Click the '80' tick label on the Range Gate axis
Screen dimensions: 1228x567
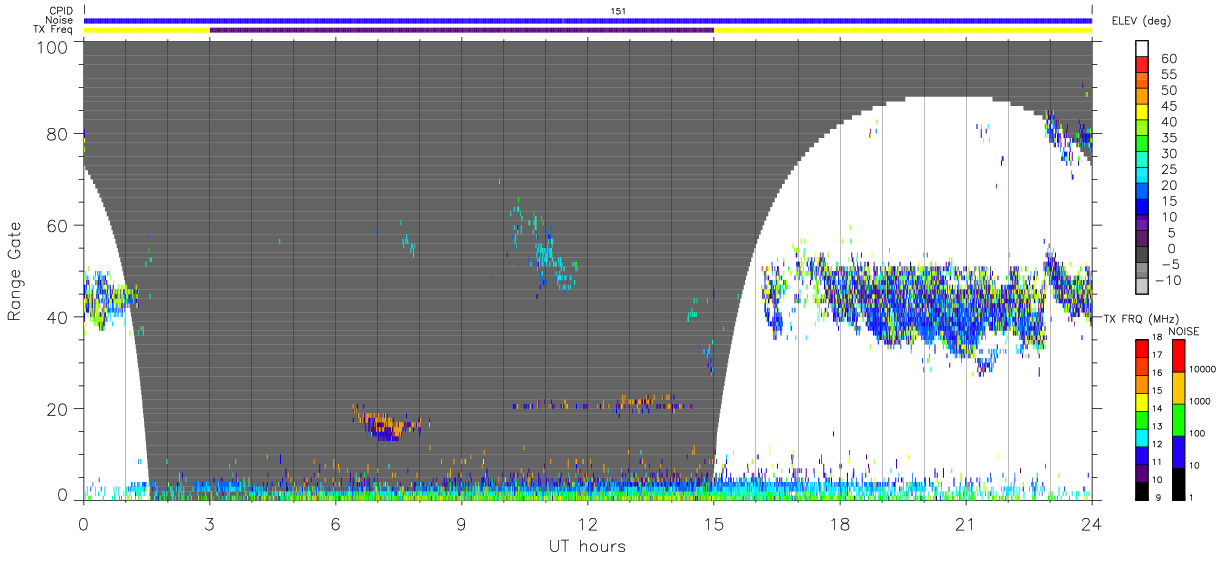(59, 133)
